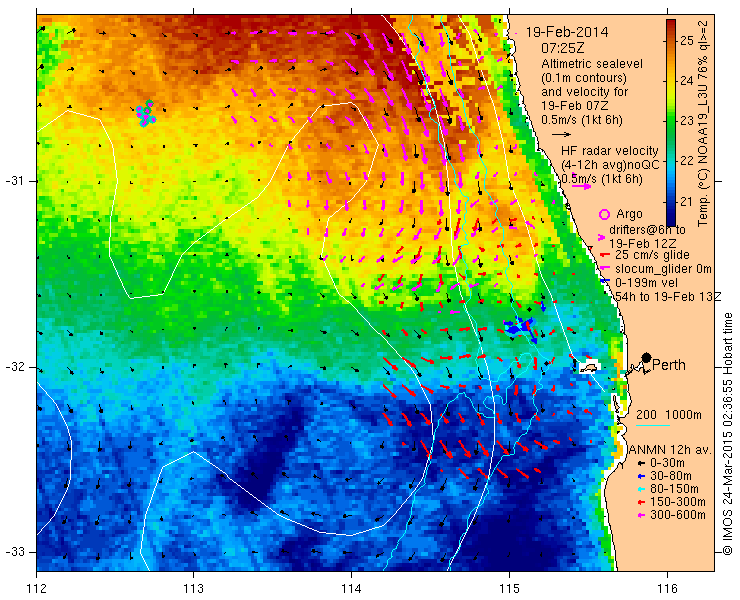The height and width of the screenshot is (600, 740).
Task: Click the colorbar value 25 label
Action: tap(687, 41)
